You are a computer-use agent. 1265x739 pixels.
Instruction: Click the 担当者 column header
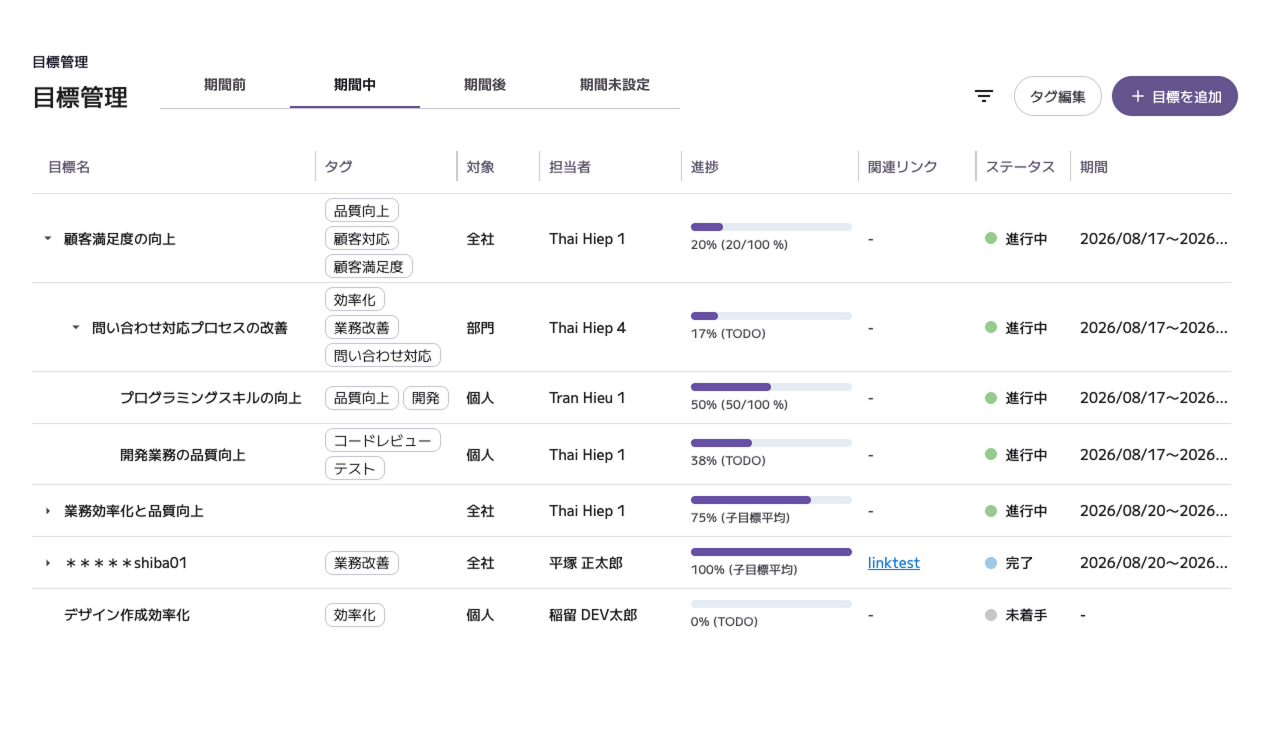[x=570, y=167]
